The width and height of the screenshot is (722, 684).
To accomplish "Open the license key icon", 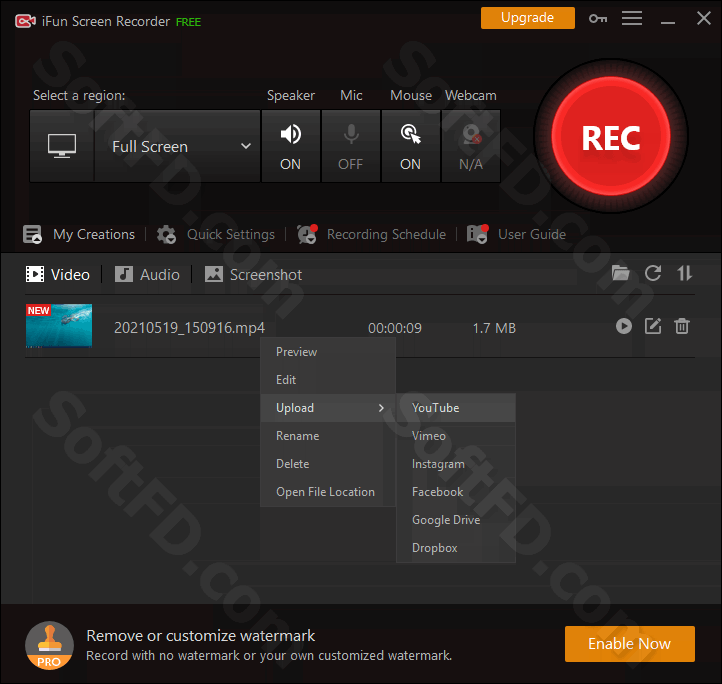I will [x=598, y=18].
